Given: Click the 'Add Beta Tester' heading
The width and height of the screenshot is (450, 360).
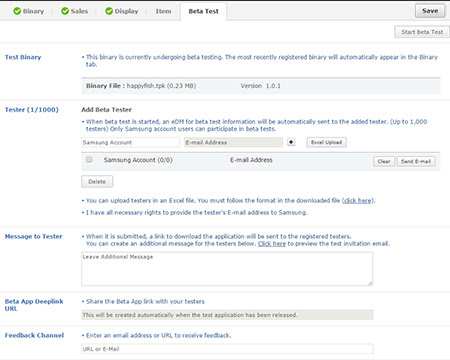Looking at the screenshot, I should coord(106,110).
